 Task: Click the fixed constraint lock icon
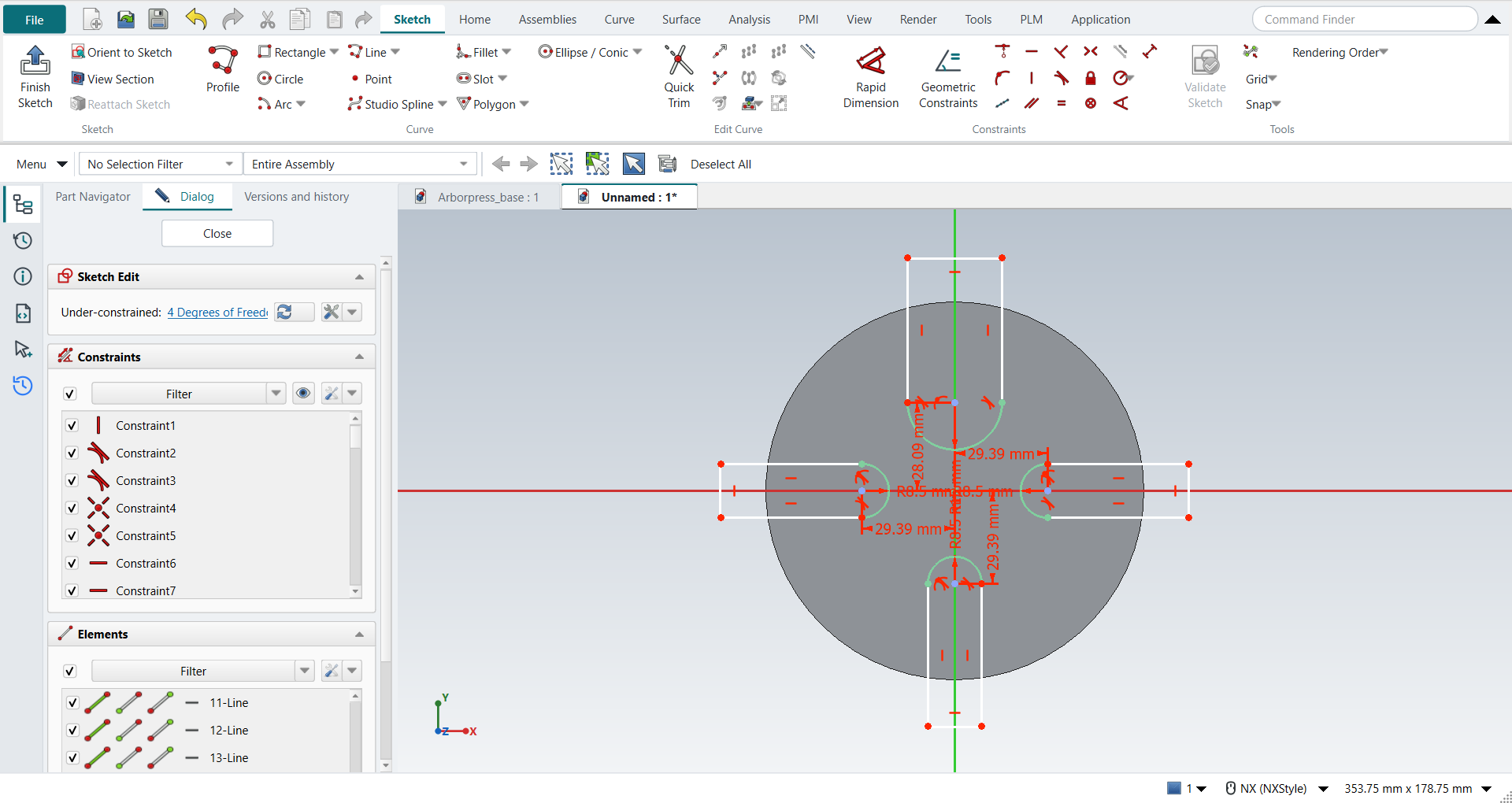(x=1091, y=78)
